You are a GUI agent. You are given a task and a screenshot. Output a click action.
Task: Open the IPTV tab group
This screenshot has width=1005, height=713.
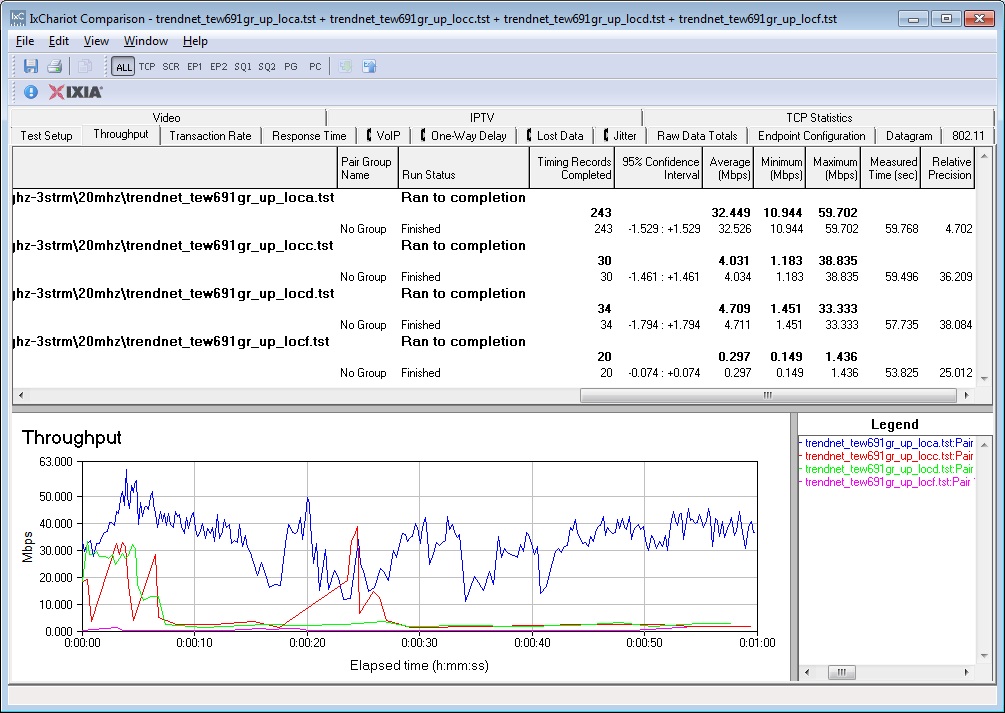tap(482, 117)
